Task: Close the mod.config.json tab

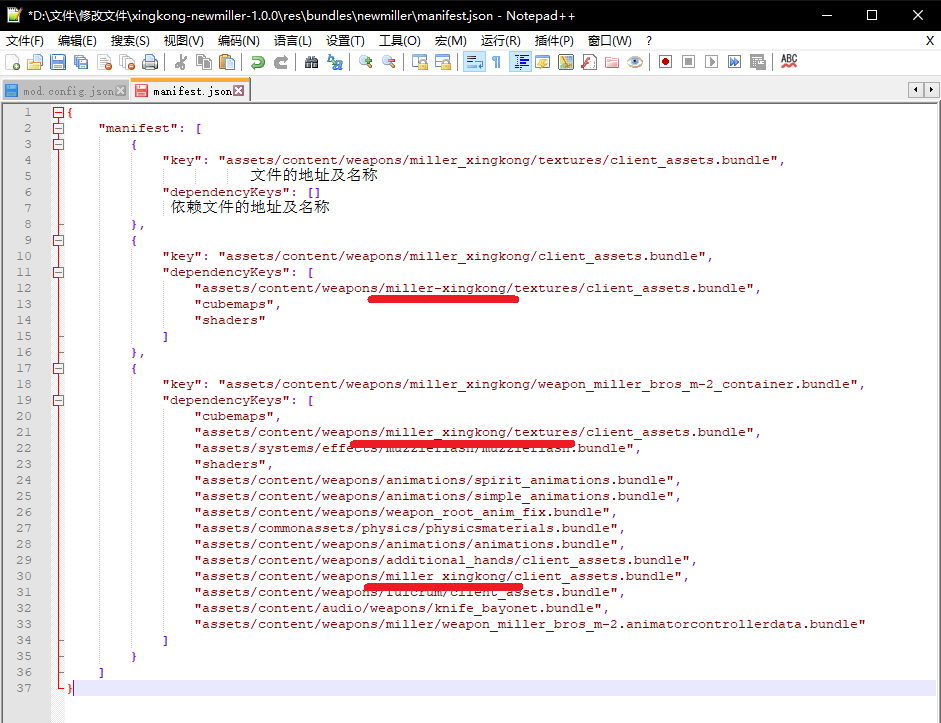Action: [x=121, y=91]
